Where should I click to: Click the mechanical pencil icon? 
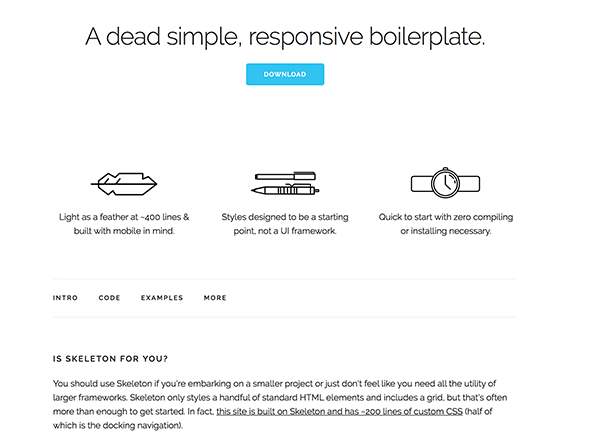pyautogui.click(x=285, y=190)
